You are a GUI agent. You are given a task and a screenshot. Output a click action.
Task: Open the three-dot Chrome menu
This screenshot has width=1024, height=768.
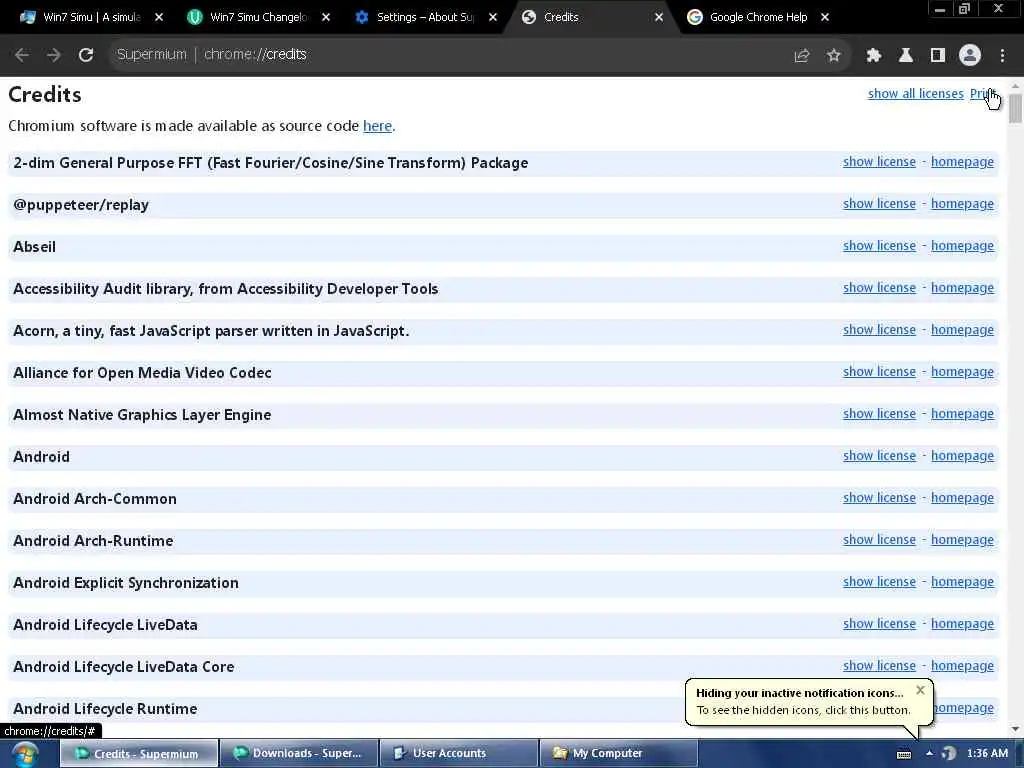point(1002,56)
